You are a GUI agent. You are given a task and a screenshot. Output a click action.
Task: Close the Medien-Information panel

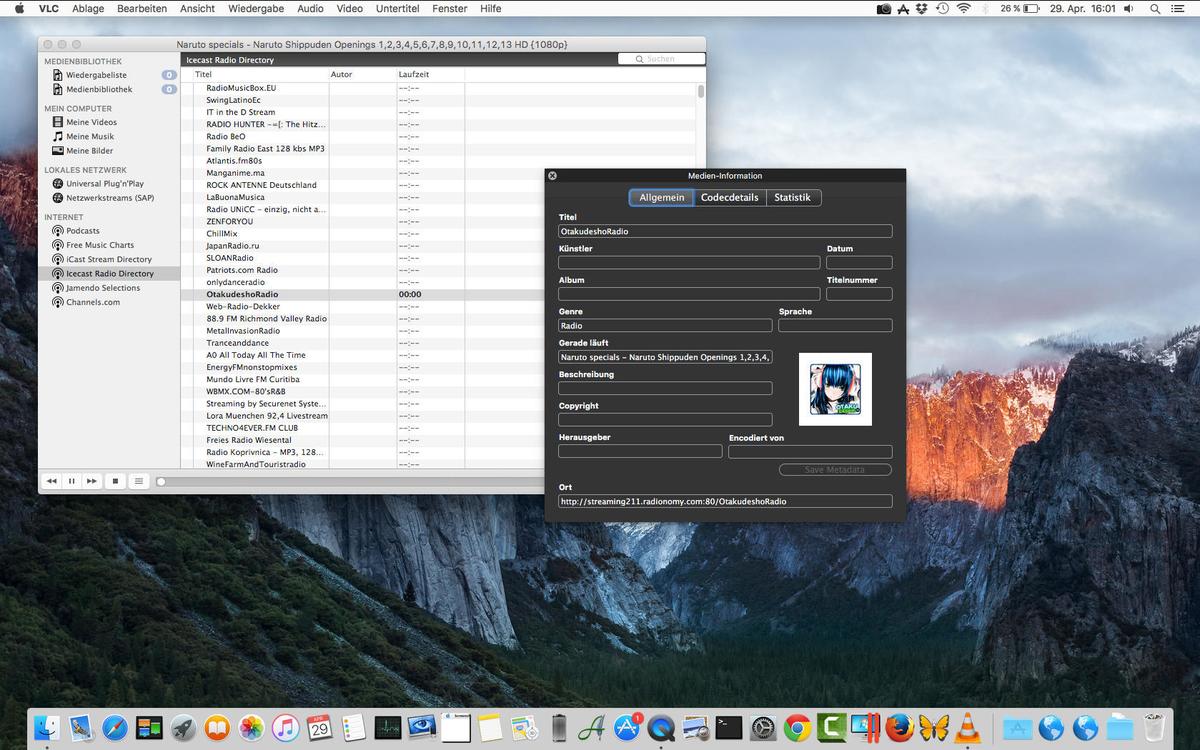[x=553, y=176]
